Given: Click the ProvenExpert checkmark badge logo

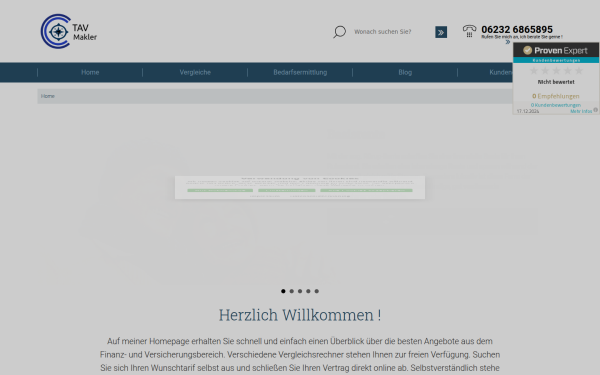Looking at the screenshot, I should [527, 50].
